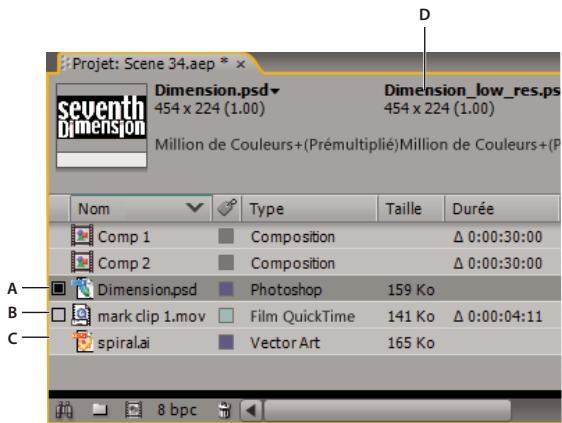Click the 141 Ko size value
The image size is (562, 423).
pyautogui.click(x=411, y=317)
